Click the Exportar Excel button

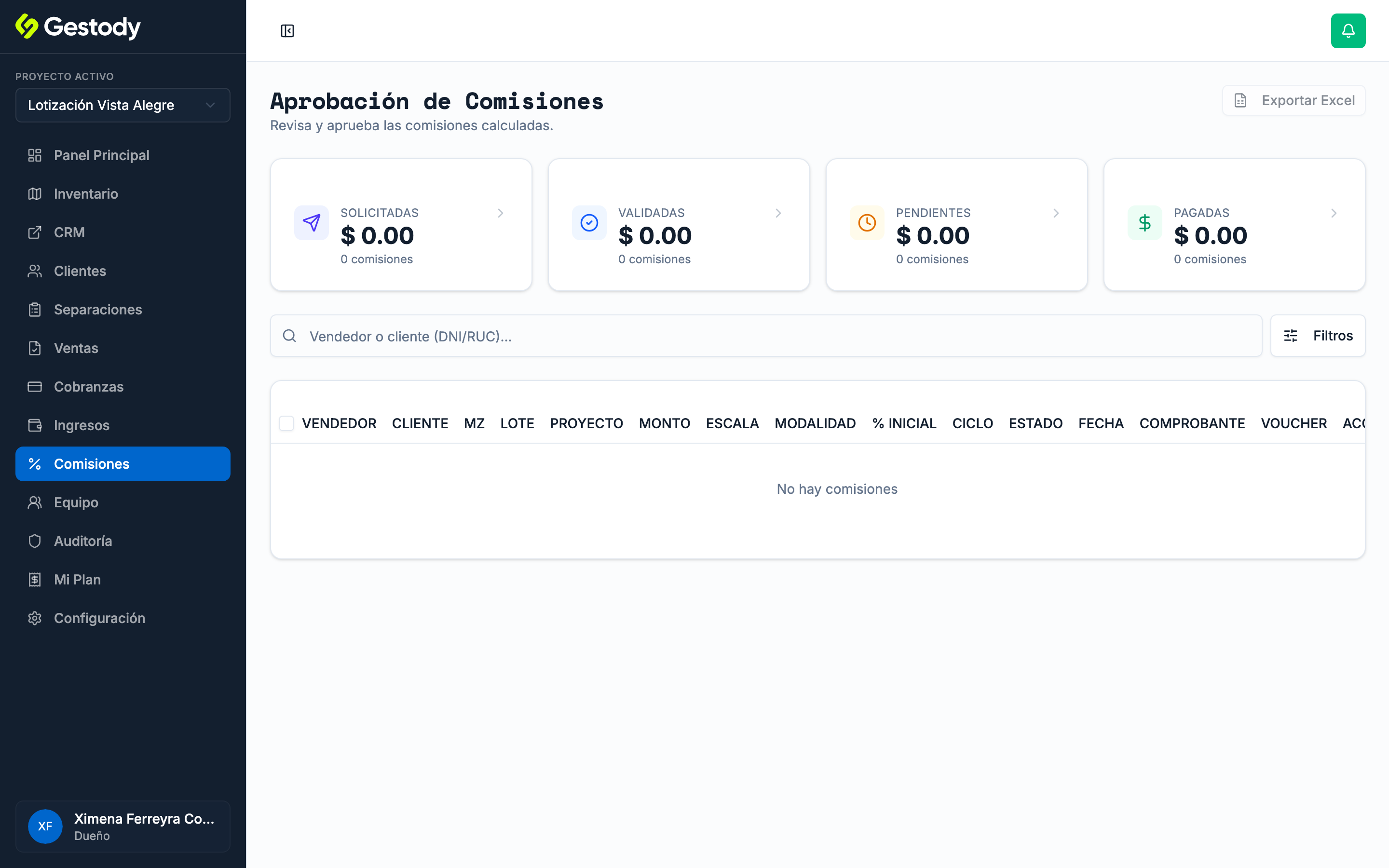[x=1294, y=100]
